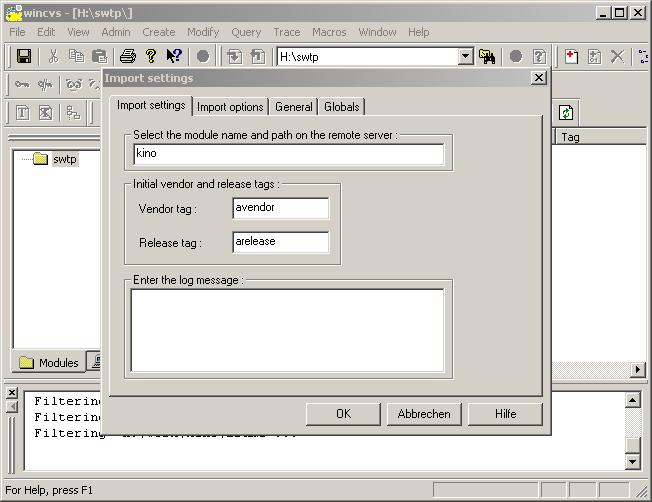The width and height of the screenshot is (652, 502).
Task: Click the Print icon in toolbar
Action: coord(128,57)
